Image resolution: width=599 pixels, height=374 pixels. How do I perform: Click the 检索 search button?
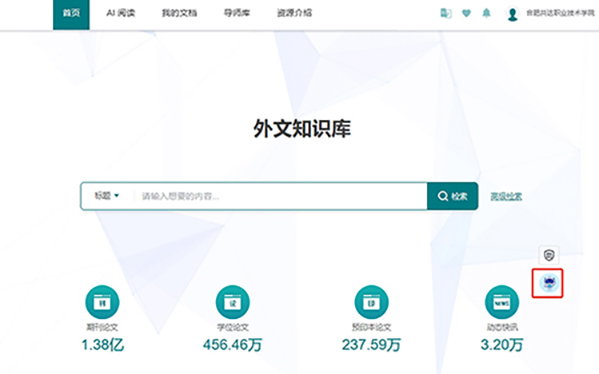[453, 196]
